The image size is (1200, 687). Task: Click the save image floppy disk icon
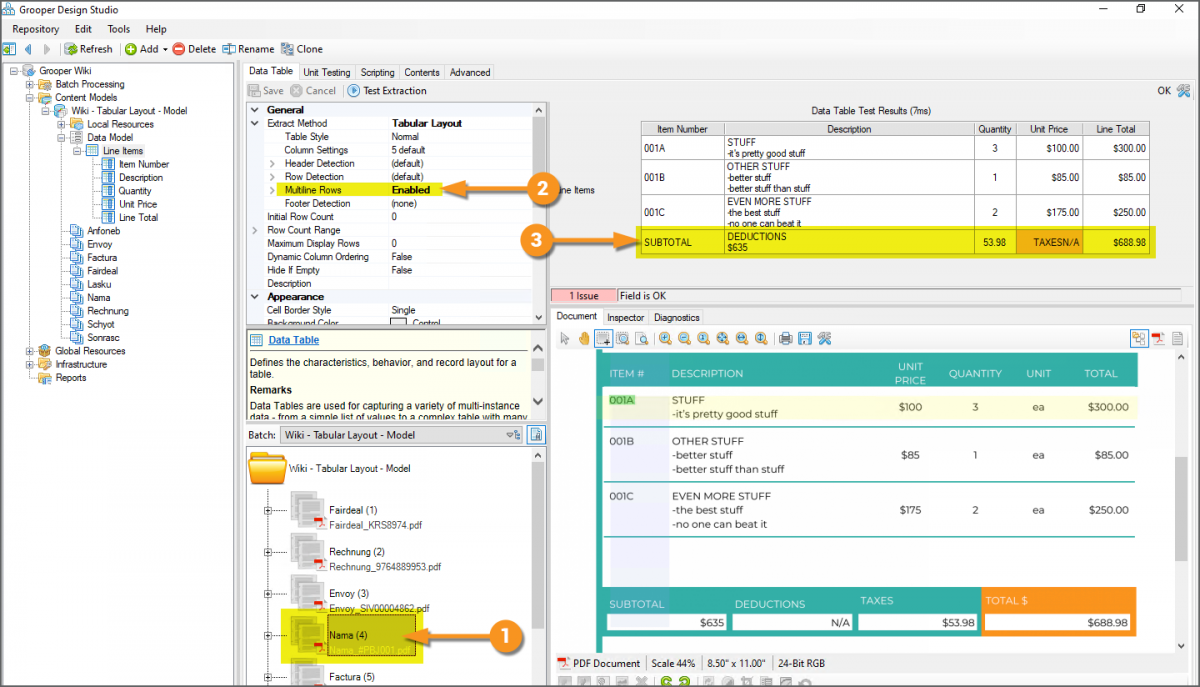coord(805,339)
